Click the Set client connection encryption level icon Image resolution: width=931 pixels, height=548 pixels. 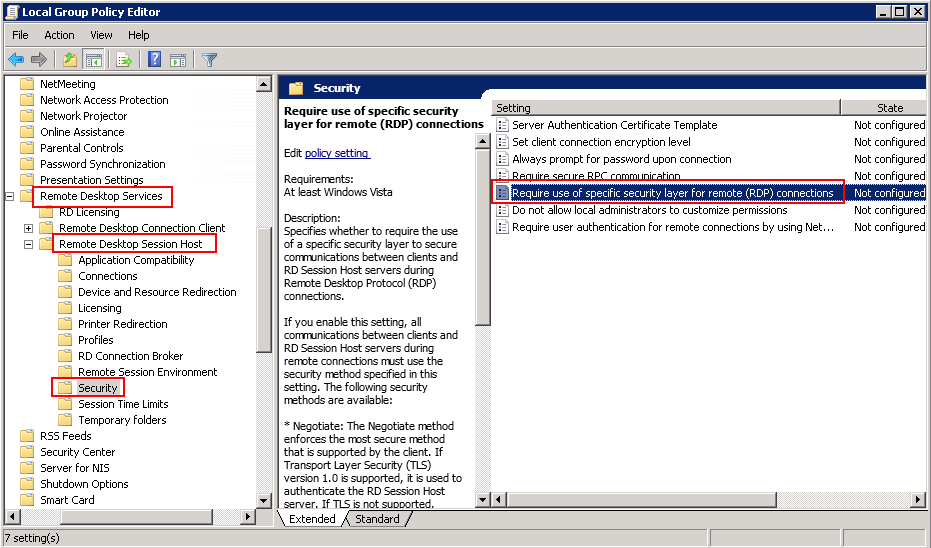(x=502, y=142)
